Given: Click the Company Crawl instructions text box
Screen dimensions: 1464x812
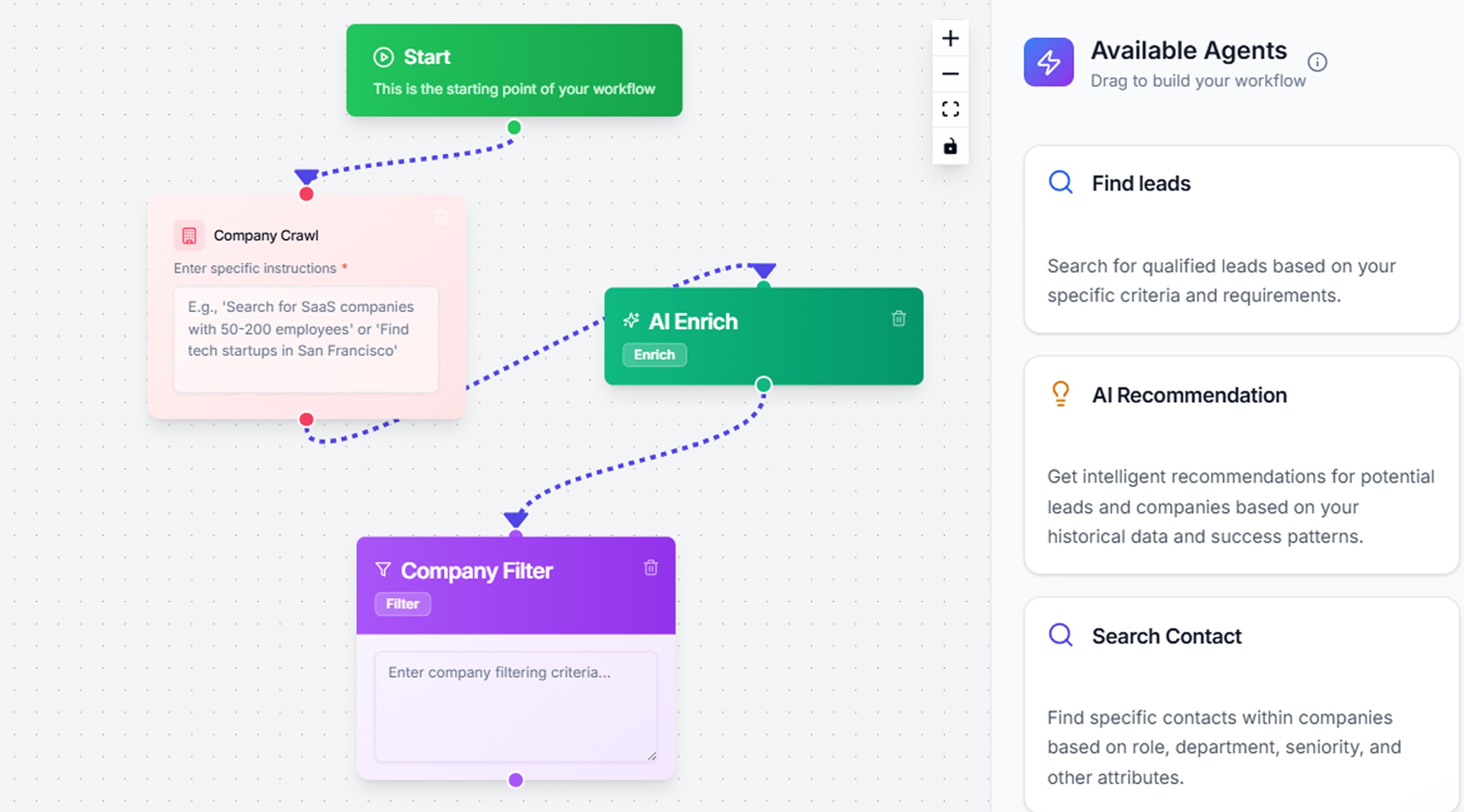Looking at the screenshot, I should (x=306, y=339).
